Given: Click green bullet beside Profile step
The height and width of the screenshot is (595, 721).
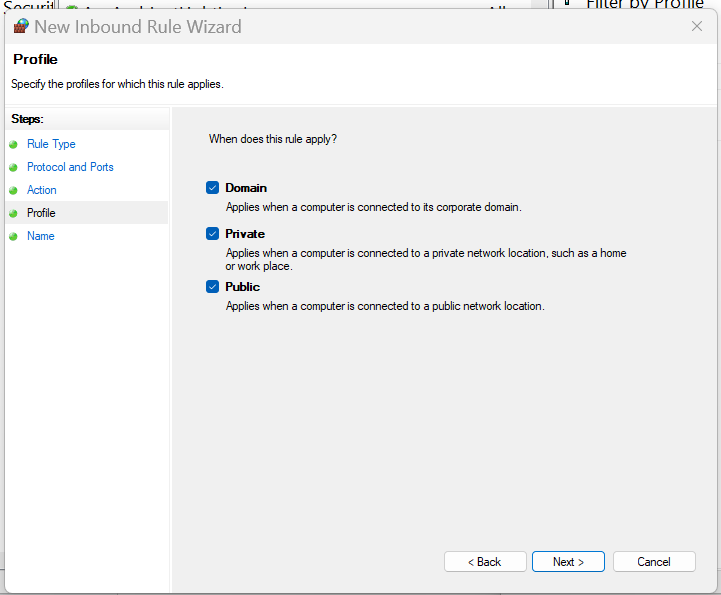Looking at the screenshot, I should pos(13,213).
